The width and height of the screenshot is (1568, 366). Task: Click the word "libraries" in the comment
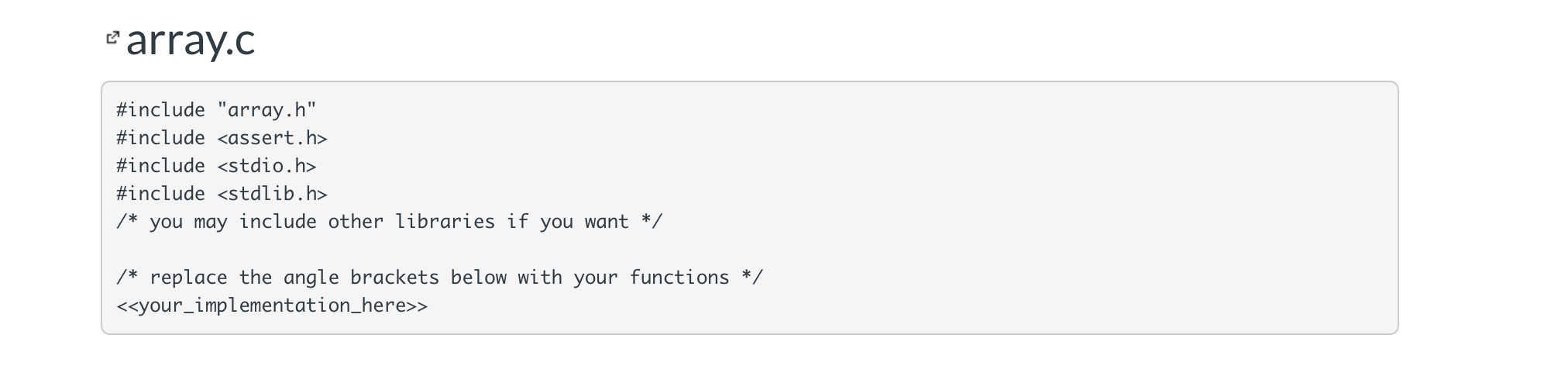(445, 222)
